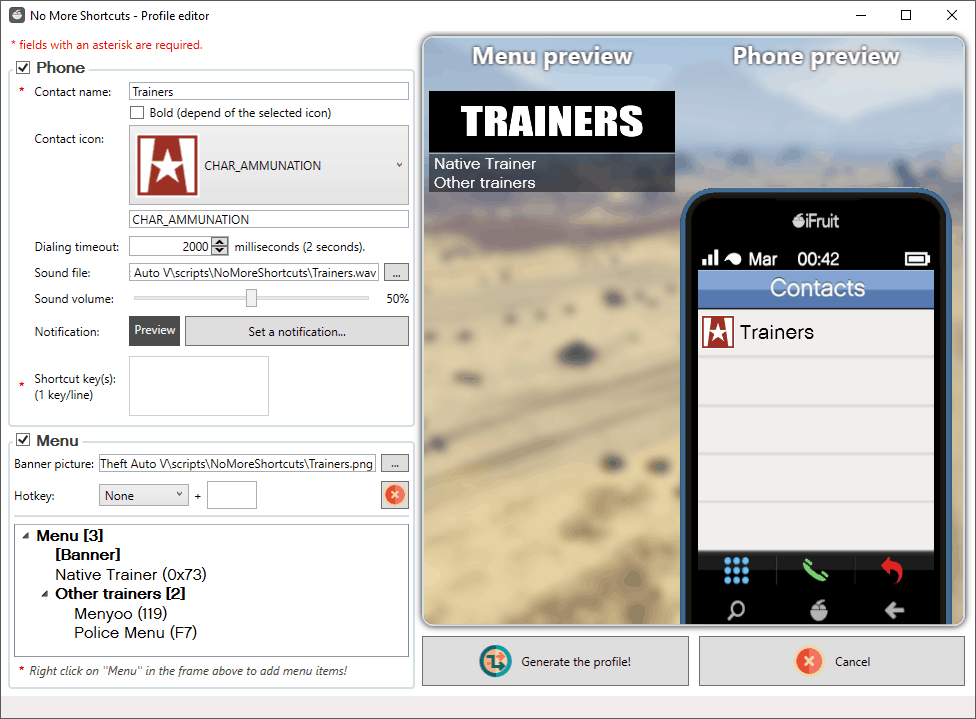The height and width of the screenshot is (719, 976).
Task: Open the Hotkey modifier None dropdown
Action: point(144,496)
